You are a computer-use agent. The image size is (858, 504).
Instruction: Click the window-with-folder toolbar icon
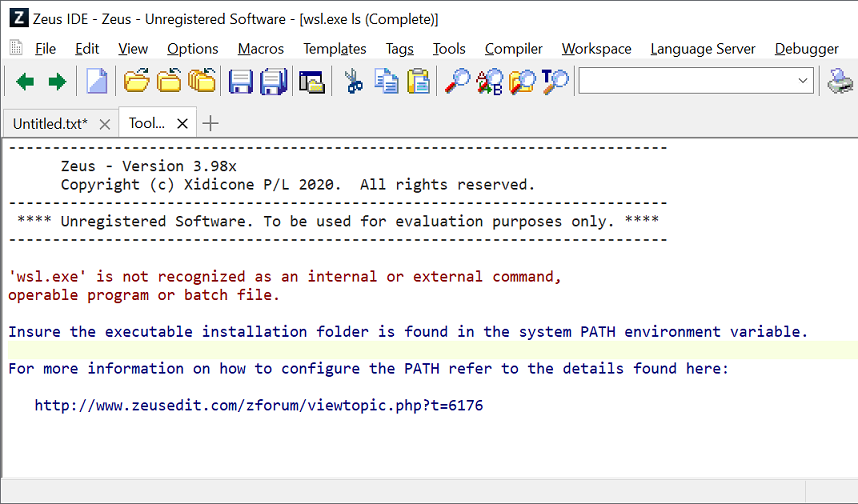(312, 82)
